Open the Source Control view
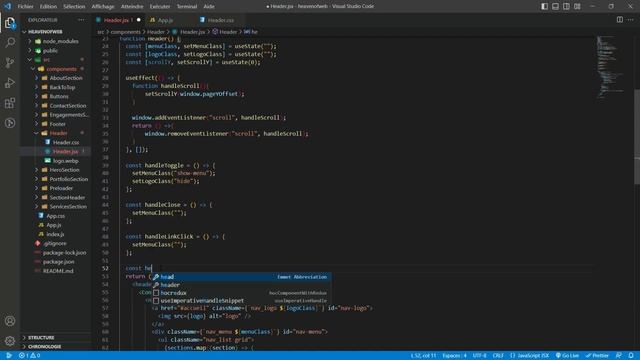Screen dimensions: 640x360 coord(10,62)
